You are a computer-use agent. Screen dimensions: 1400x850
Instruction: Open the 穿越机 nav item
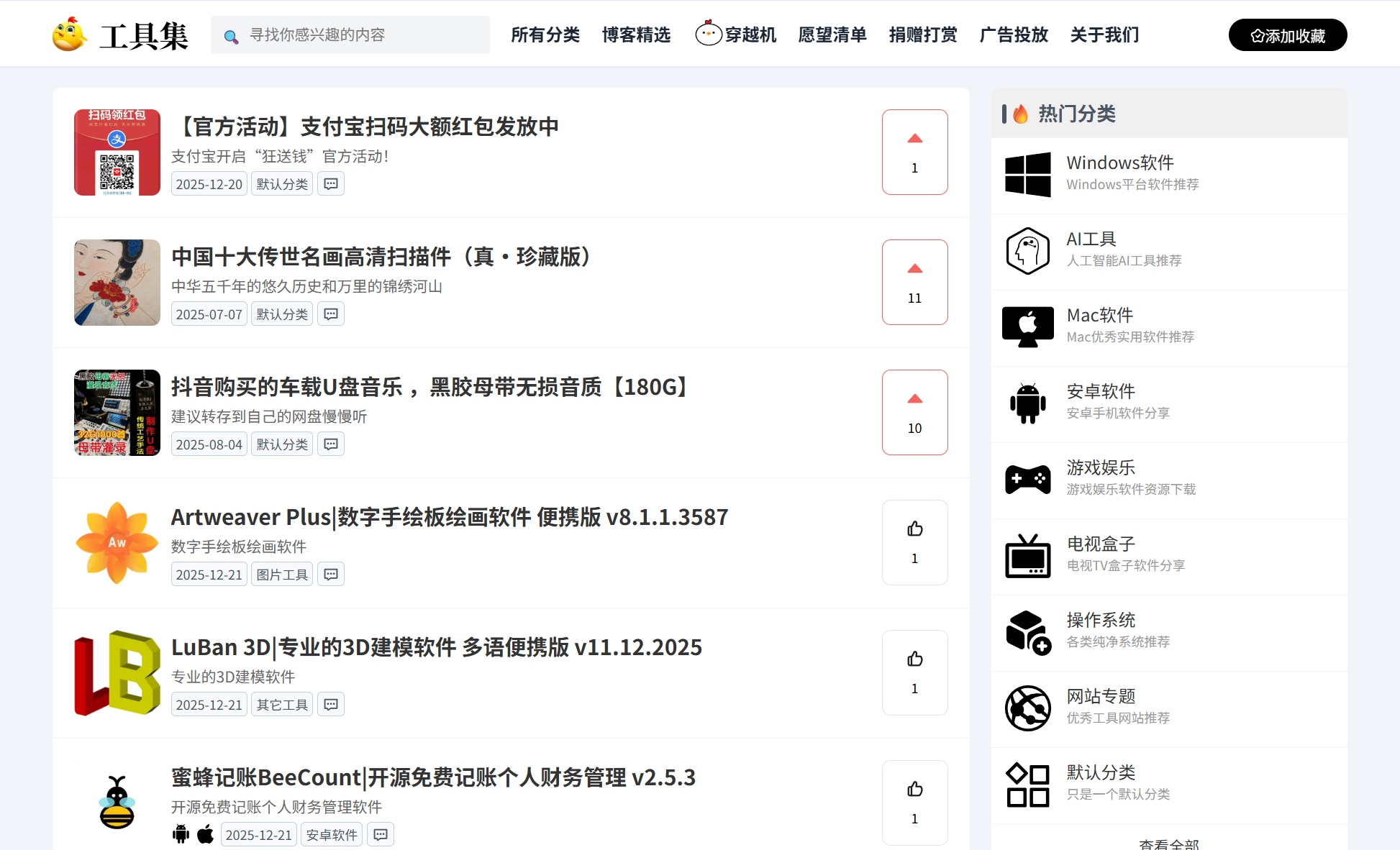pyautogui.click(x=736, y=35)
